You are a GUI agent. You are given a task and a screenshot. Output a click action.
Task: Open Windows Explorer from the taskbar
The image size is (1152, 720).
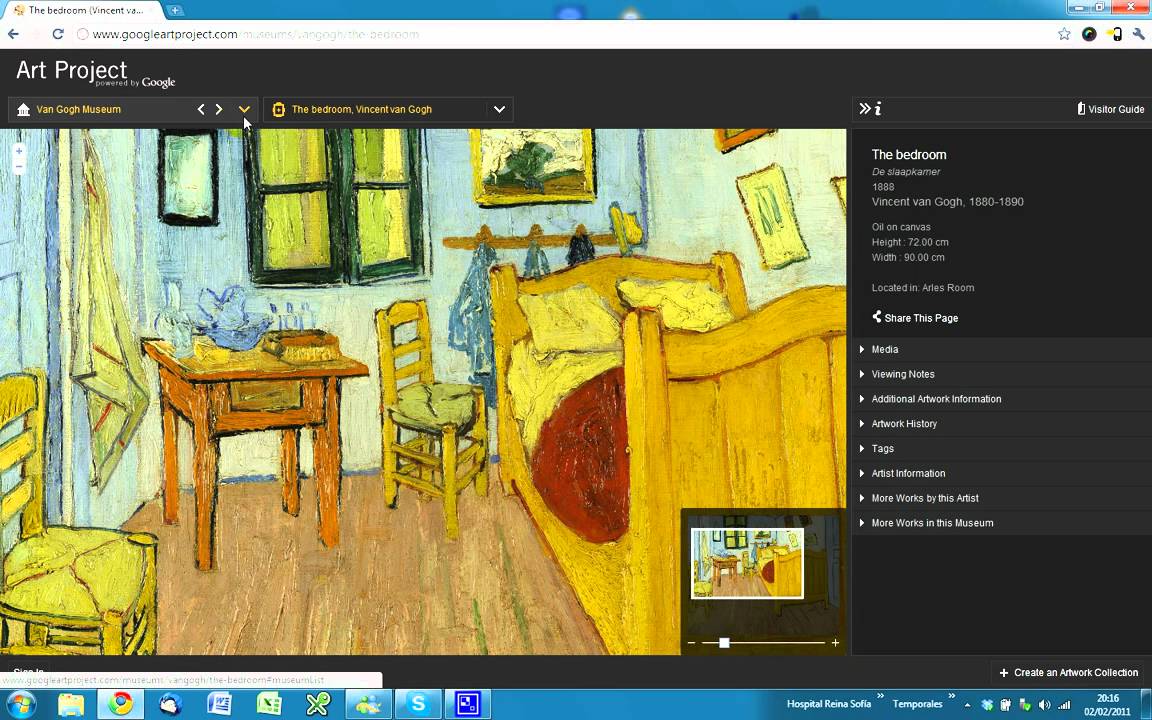tap(71, 705)
